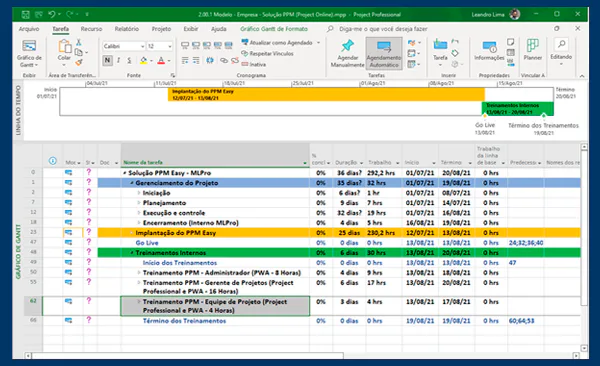This screenshot has height=366, width=600.
Task: Switch to the Projeto tab
Action: point(161,29)
